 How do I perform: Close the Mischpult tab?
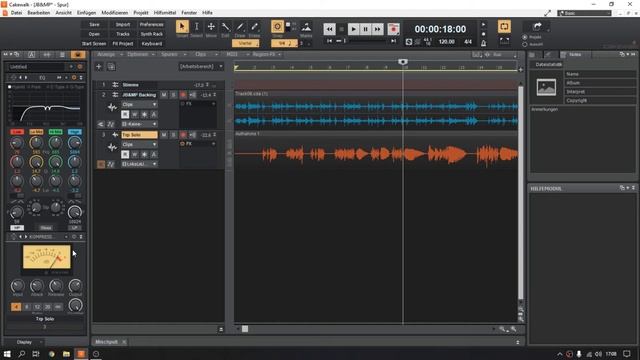coord(124,342)
